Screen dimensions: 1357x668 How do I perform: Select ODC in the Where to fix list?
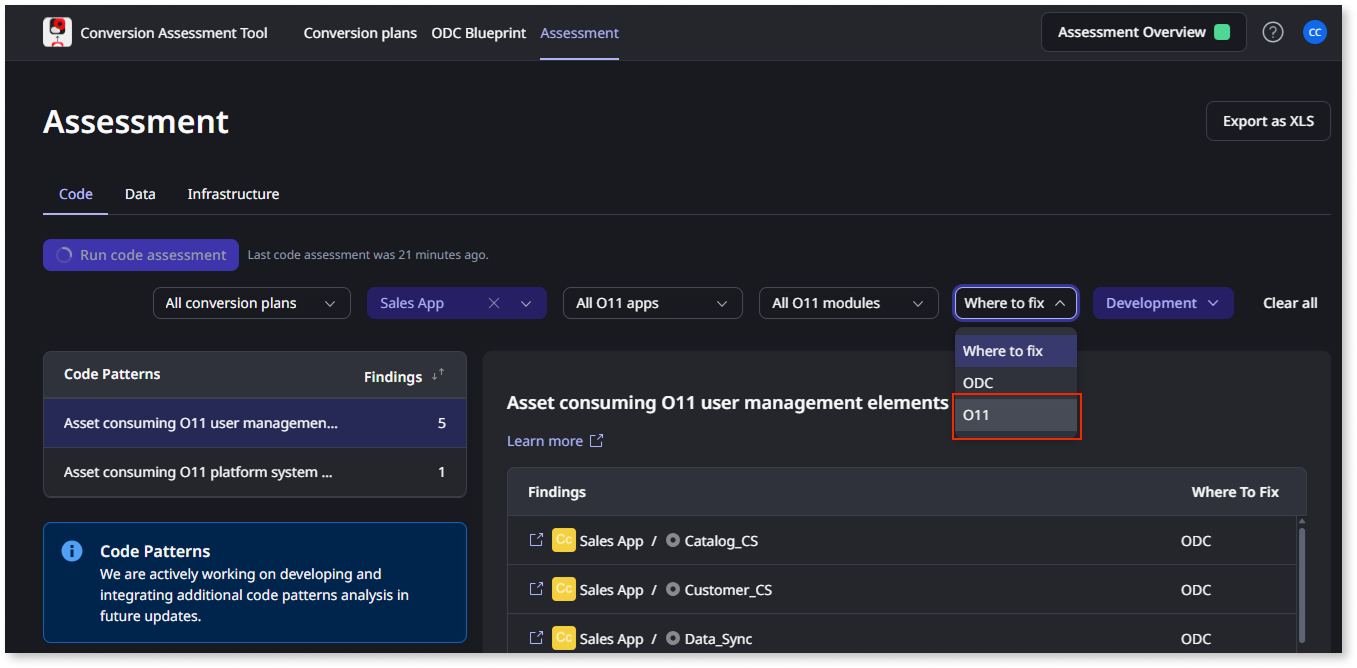pos(1016,383)
